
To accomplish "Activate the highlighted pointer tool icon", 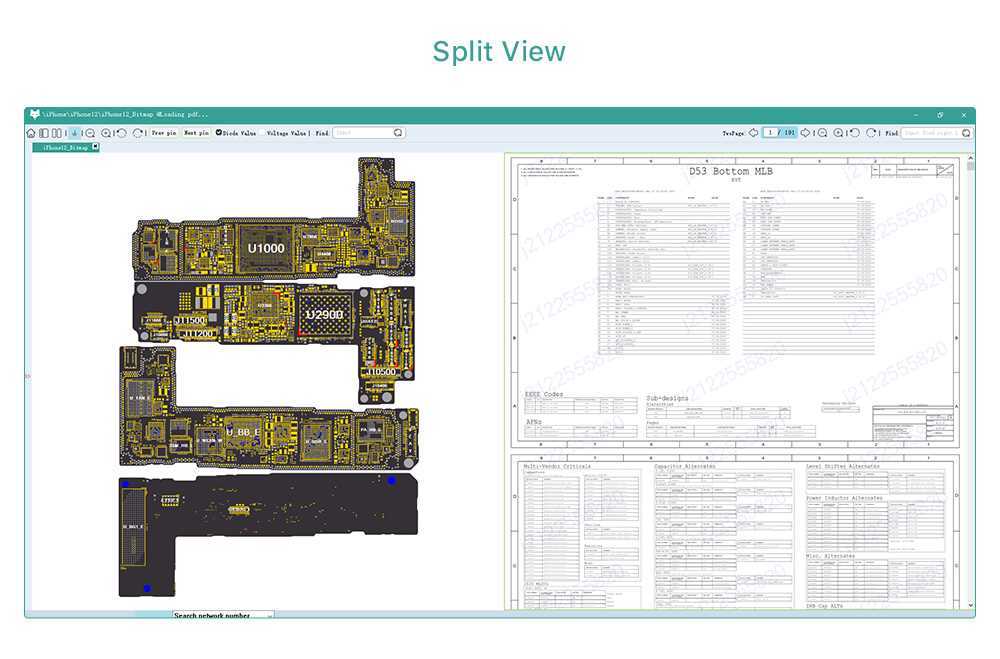I will (x=75, y=133).
